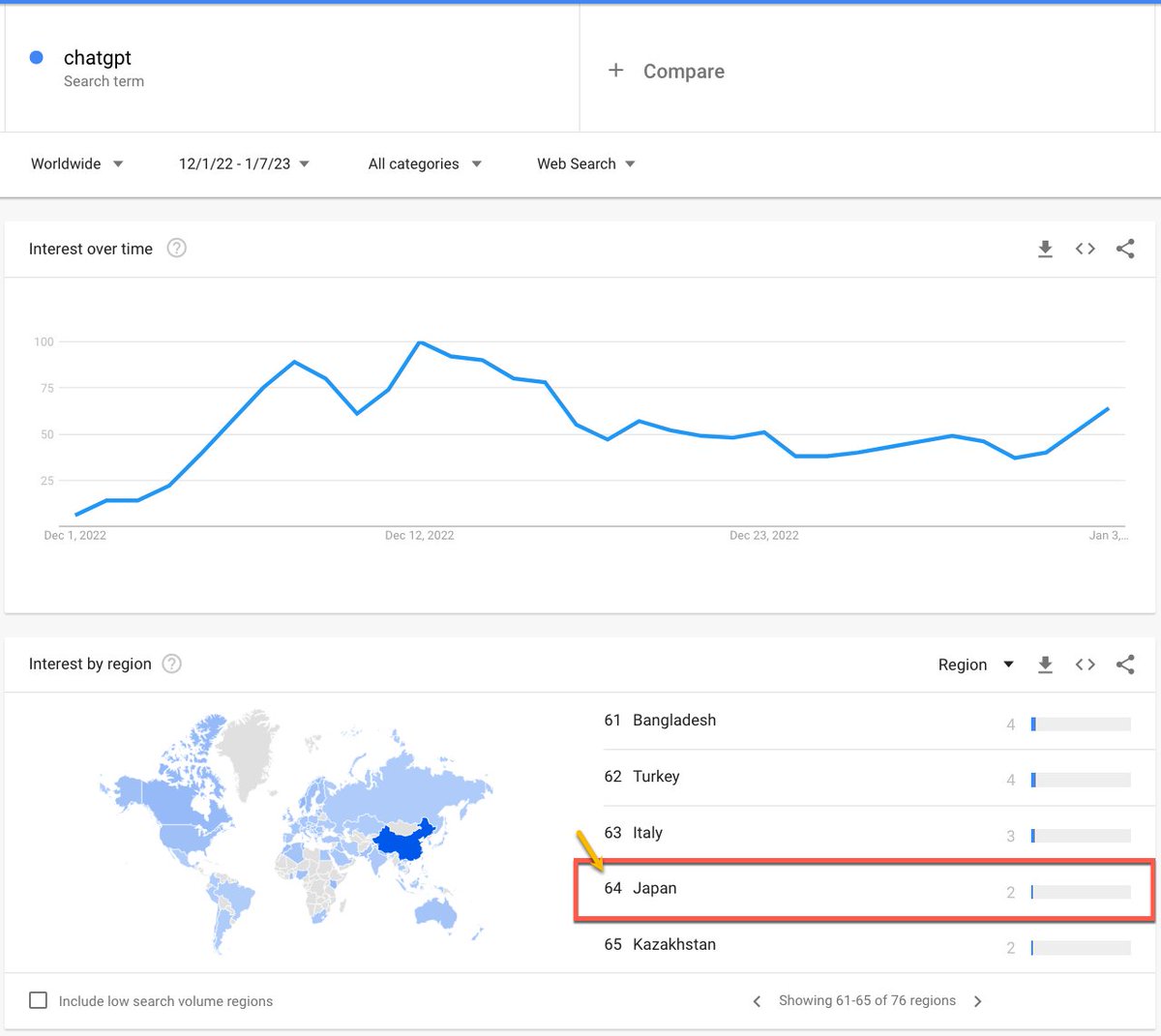The image size is (1161, 1036).
Task: Open the Web Search type dropdown
Action: click(586, 163)
